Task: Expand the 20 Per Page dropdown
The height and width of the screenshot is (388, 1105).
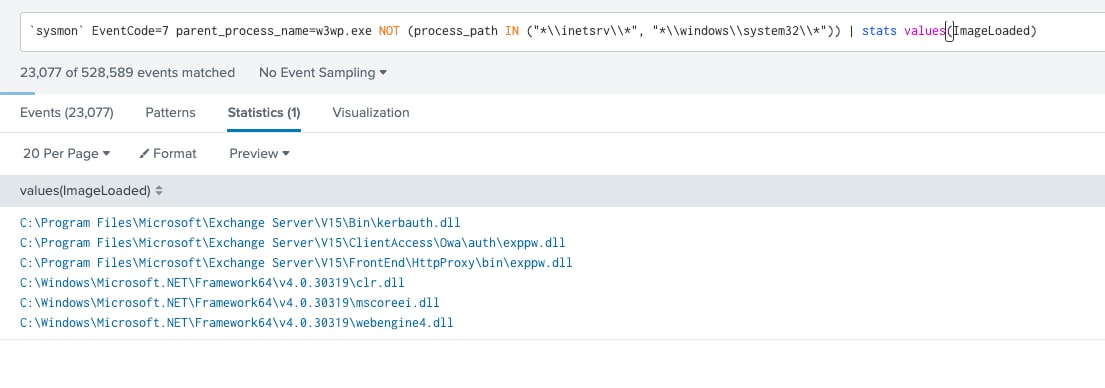Action: pyautogui.click(x=66, y=154)
